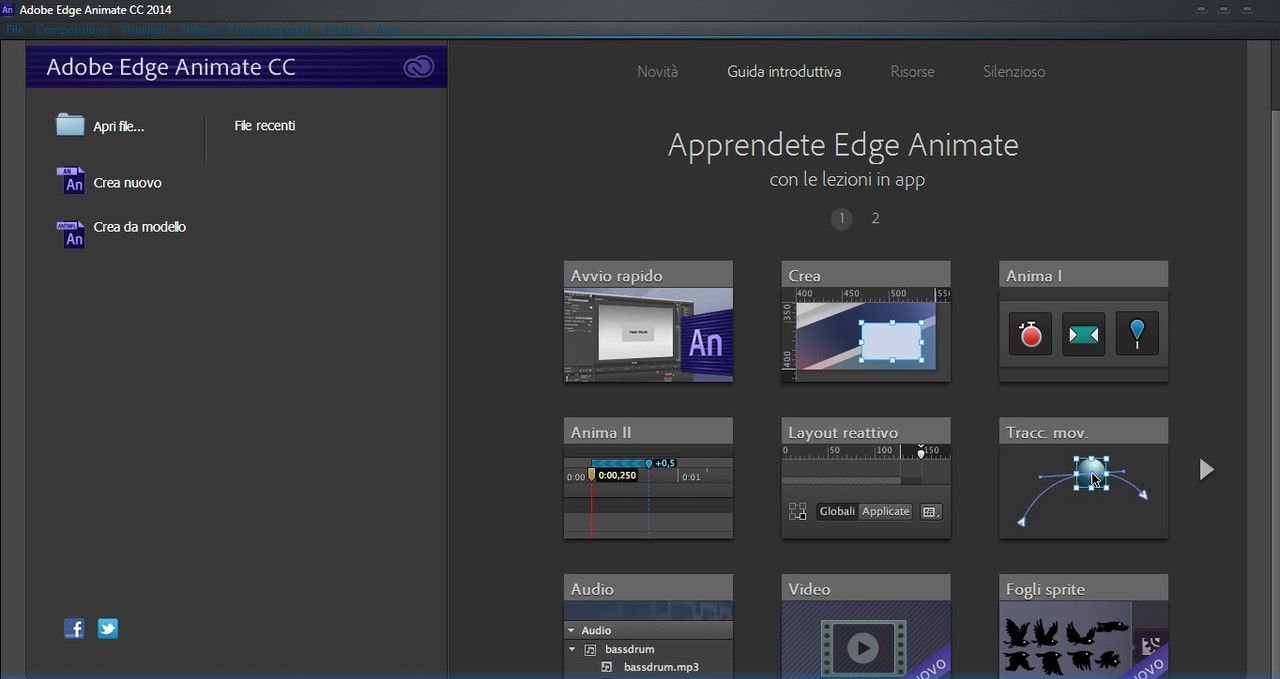Open the Twitter bird icon

[x=108, y=628]
